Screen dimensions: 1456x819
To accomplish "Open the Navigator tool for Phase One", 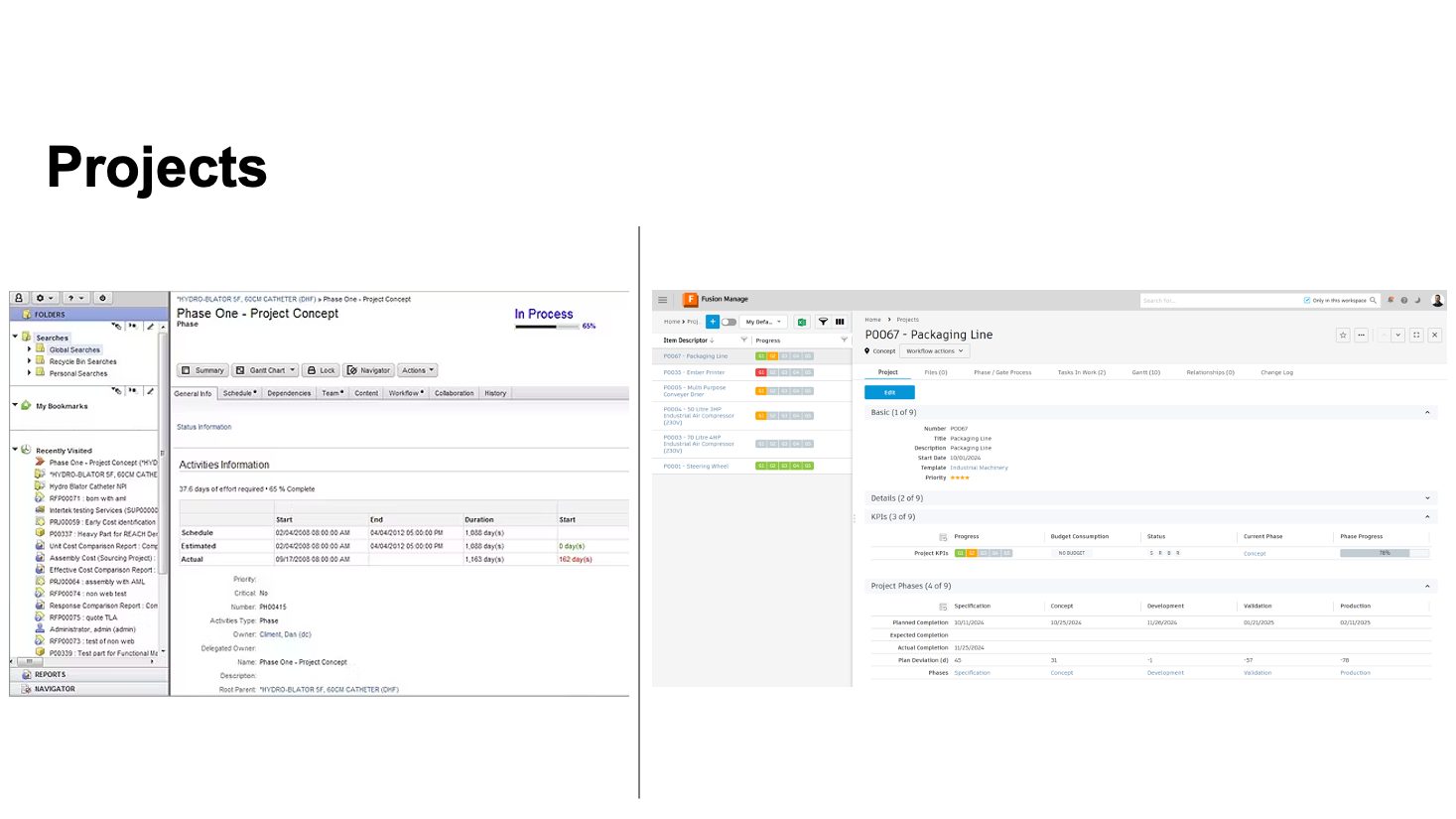I will pyautogui.click(x=368, y=369).
